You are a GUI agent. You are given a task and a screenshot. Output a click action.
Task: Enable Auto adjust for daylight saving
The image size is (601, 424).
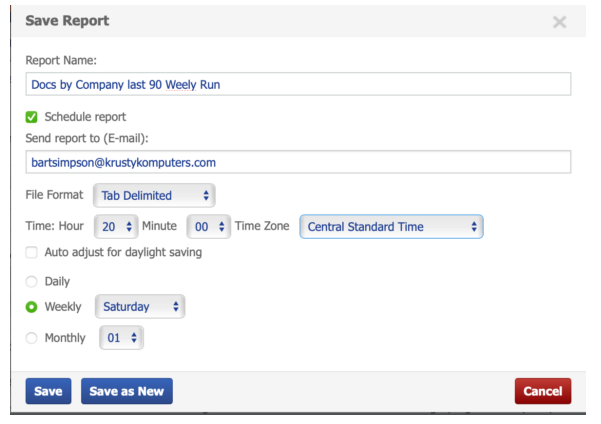tap(32, 253)
